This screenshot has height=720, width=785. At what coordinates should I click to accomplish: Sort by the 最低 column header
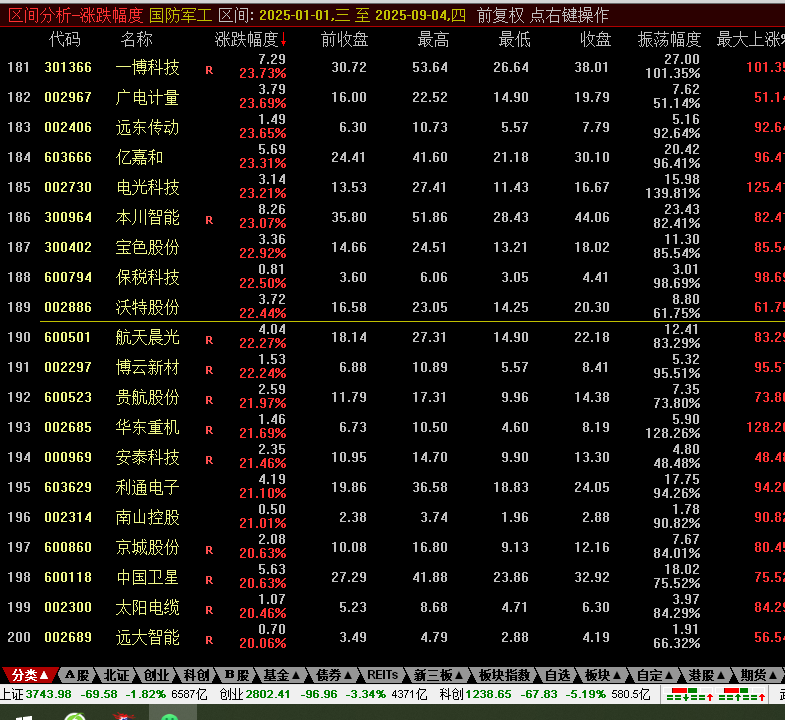click(x=514, y=40)
